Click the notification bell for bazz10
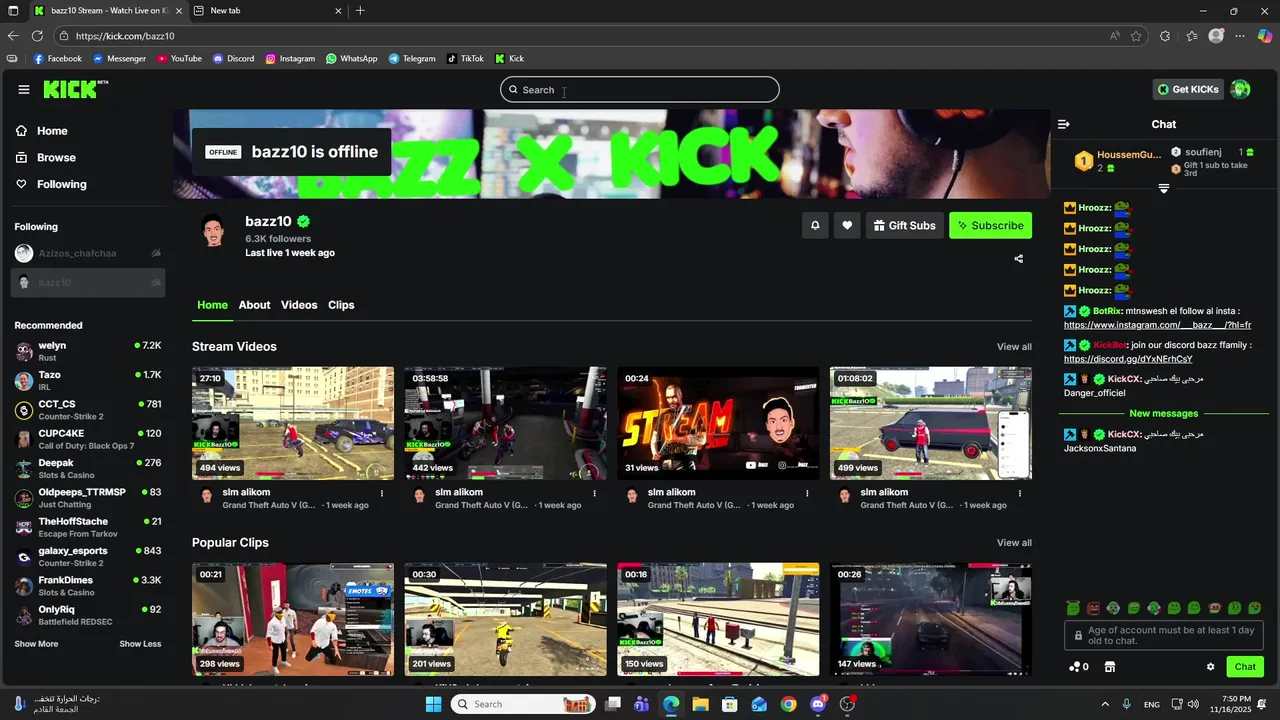Viewport: 1280px width, 720px height. click(815, 226)
